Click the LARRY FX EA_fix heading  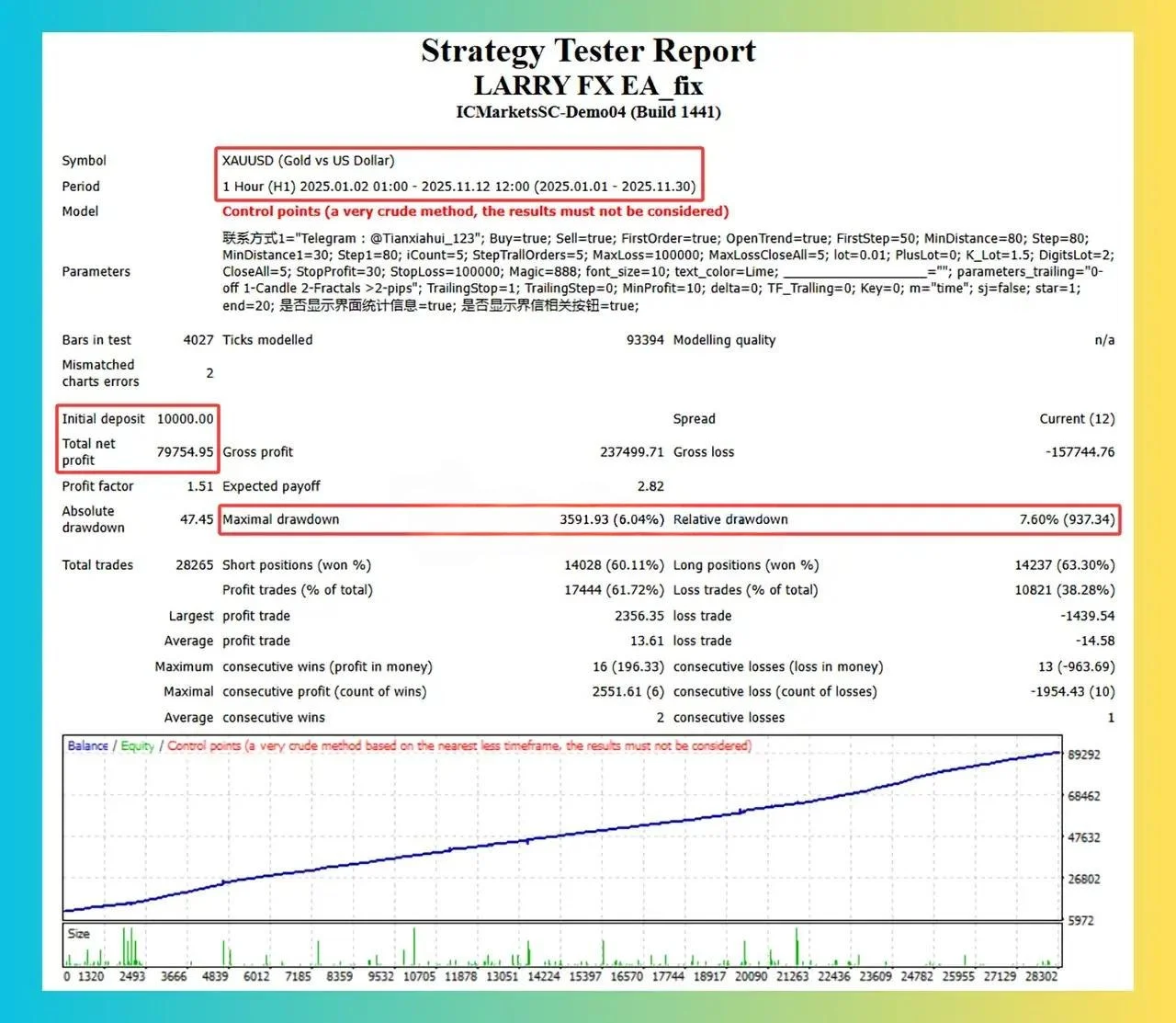point(588,85)
